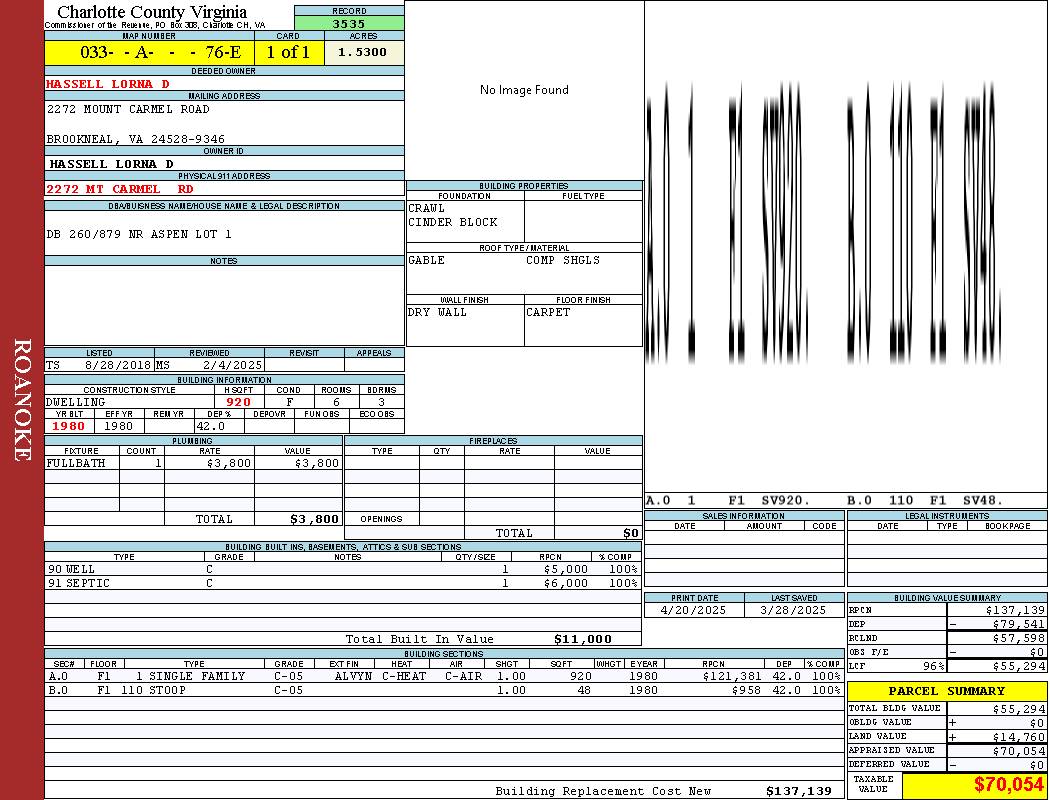This screenshot has height=800, width=1050.
Task: Click the H SQFT value 920 in red
Action: tap(238, 402)
